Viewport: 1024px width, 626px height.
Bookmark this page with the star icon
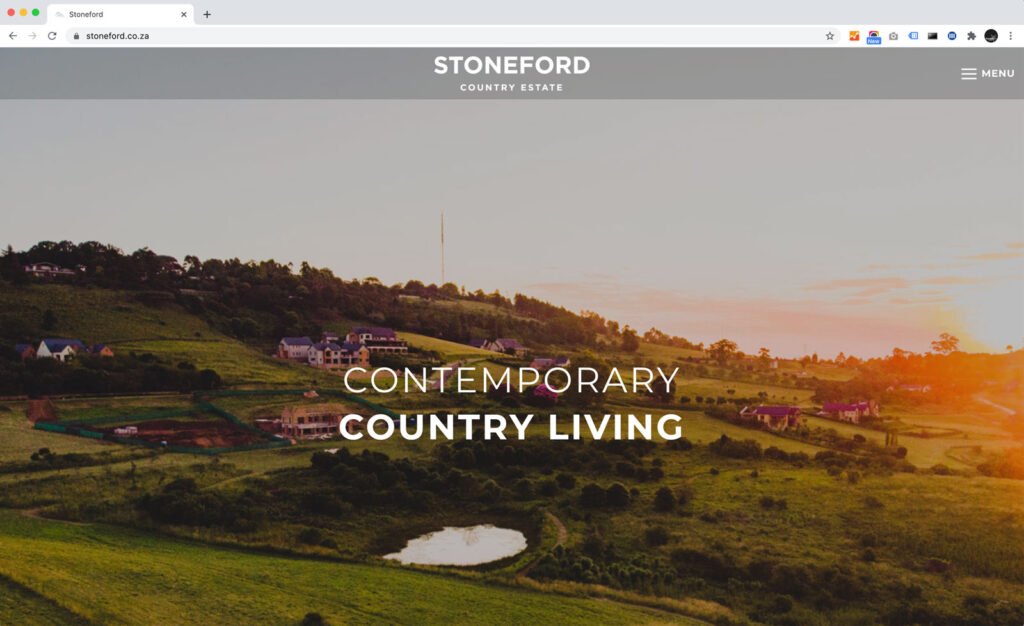coord(829,36)
